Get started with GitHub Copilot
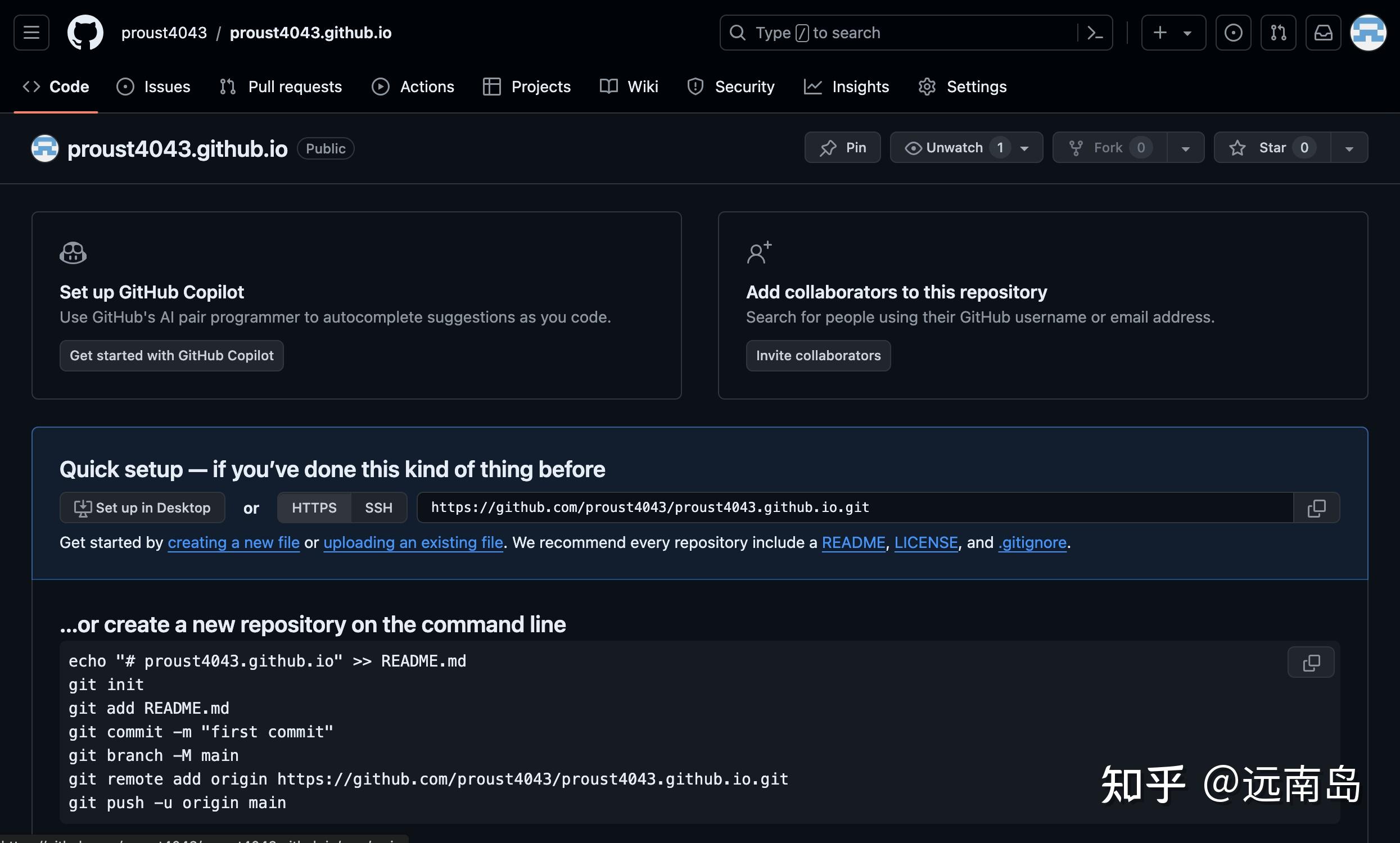 click(171, 356)
